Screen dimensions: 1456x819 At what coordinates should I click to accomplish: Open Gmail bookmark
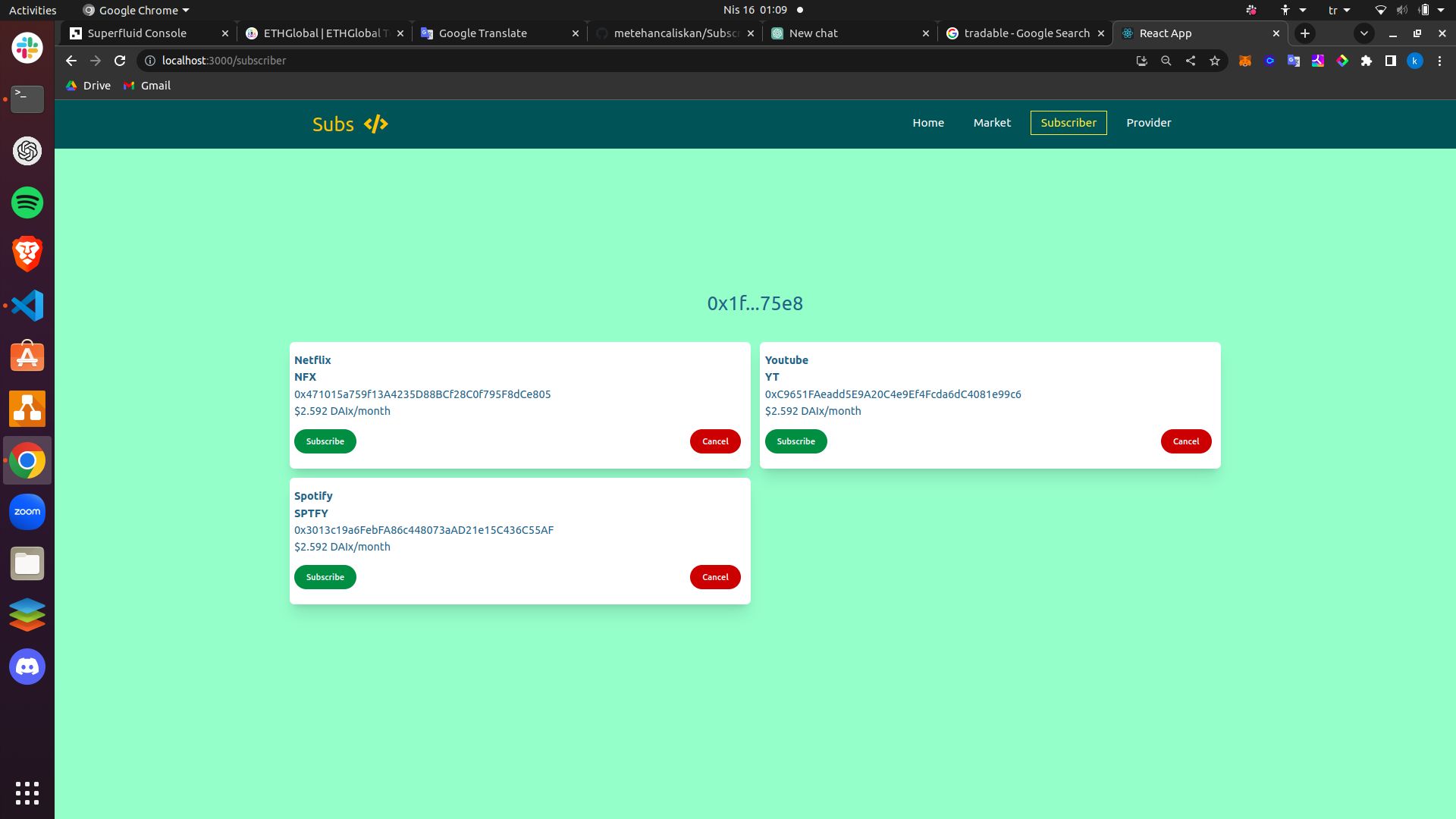[x=147, y=86]
